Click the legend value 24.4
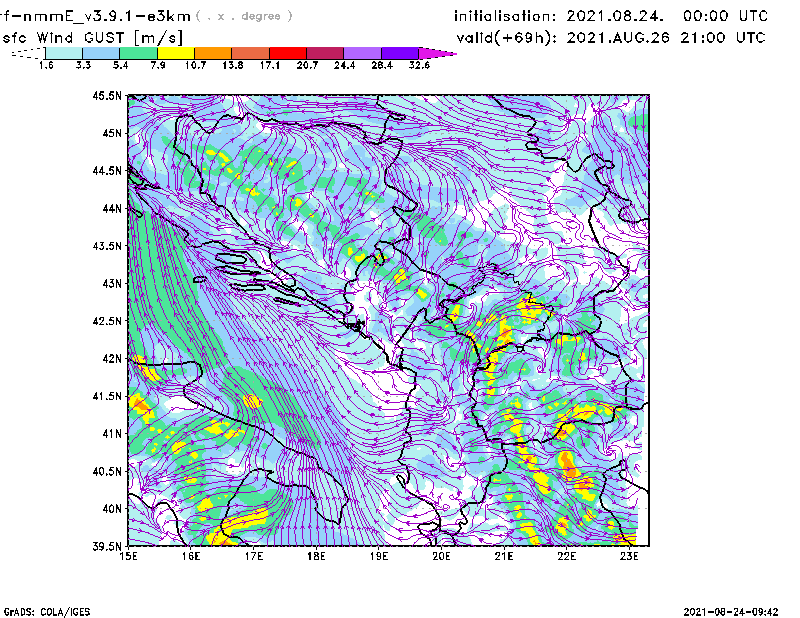 (344, 65)
